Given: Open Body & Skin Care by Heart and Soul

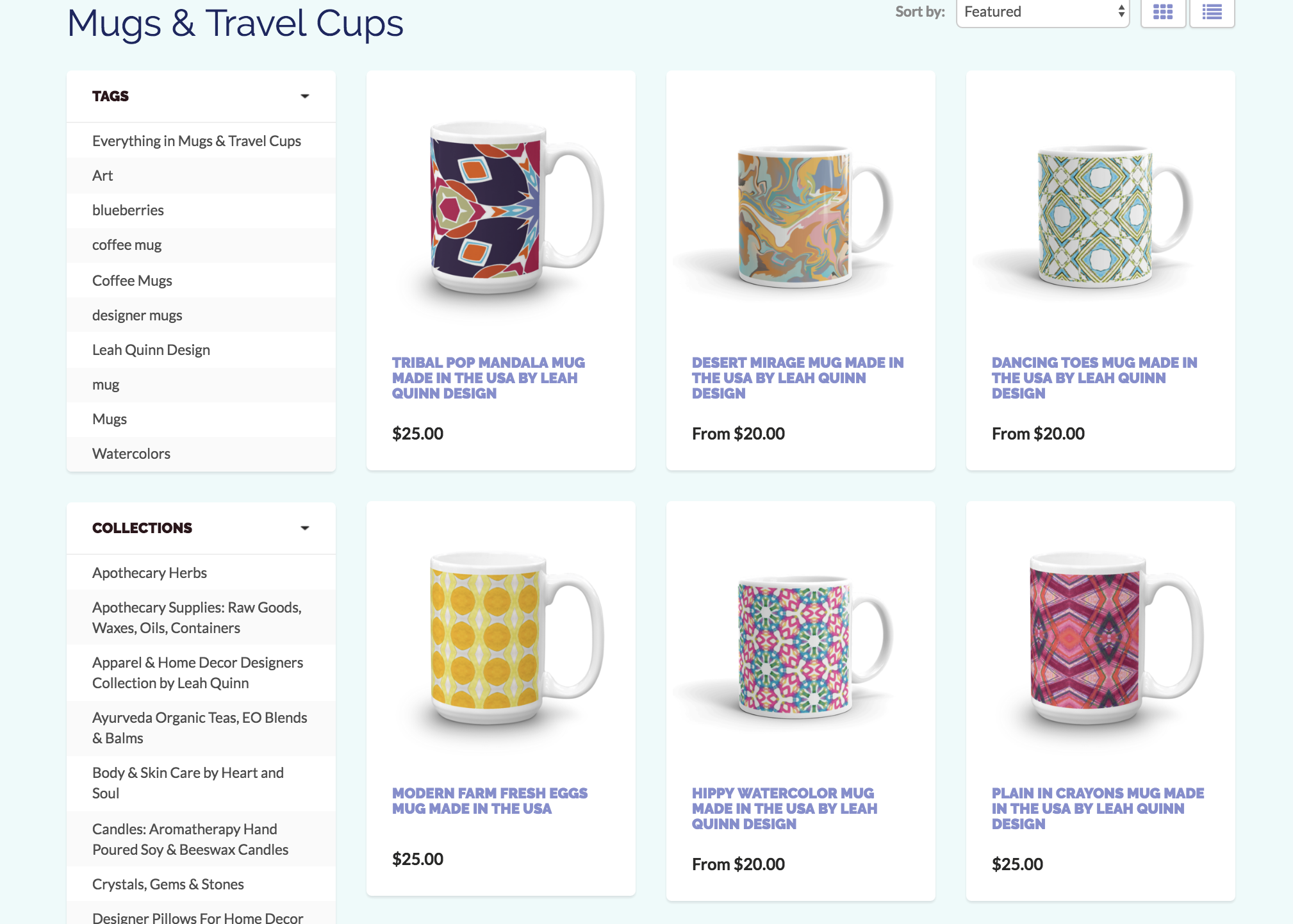Looking at the screenshot, I should tap(188, 783).
